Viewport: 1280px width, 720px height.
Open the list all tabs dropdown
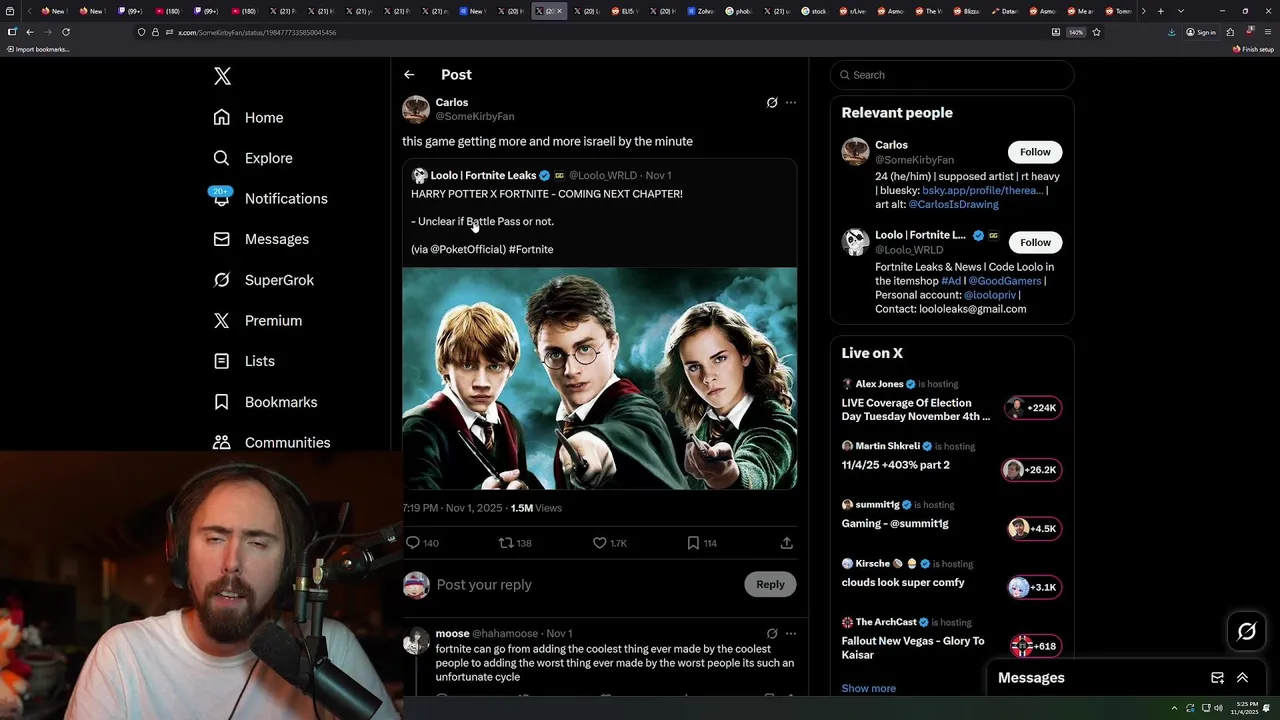tap(1181, 11)
